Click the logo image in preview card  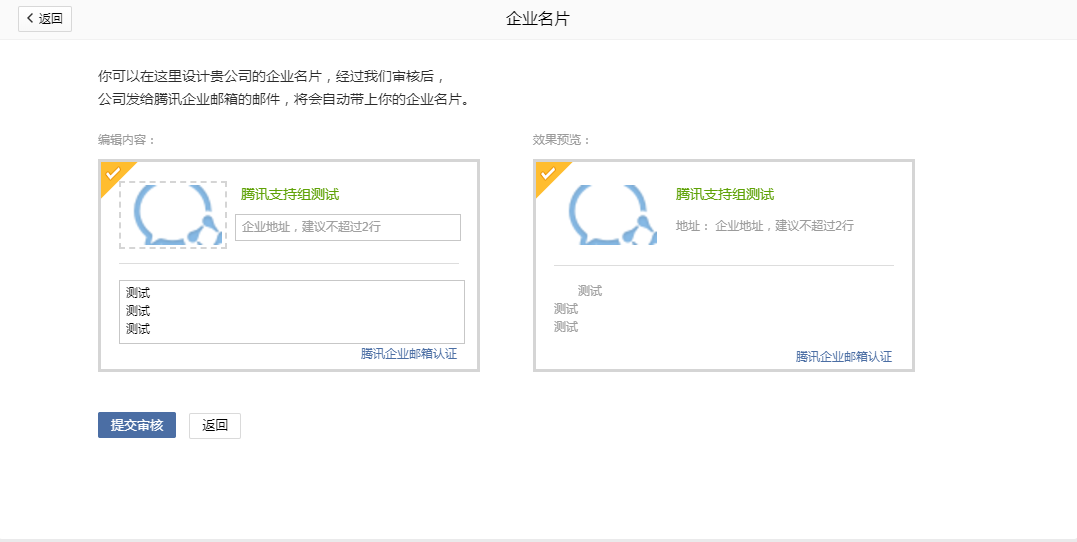point(611,215)
